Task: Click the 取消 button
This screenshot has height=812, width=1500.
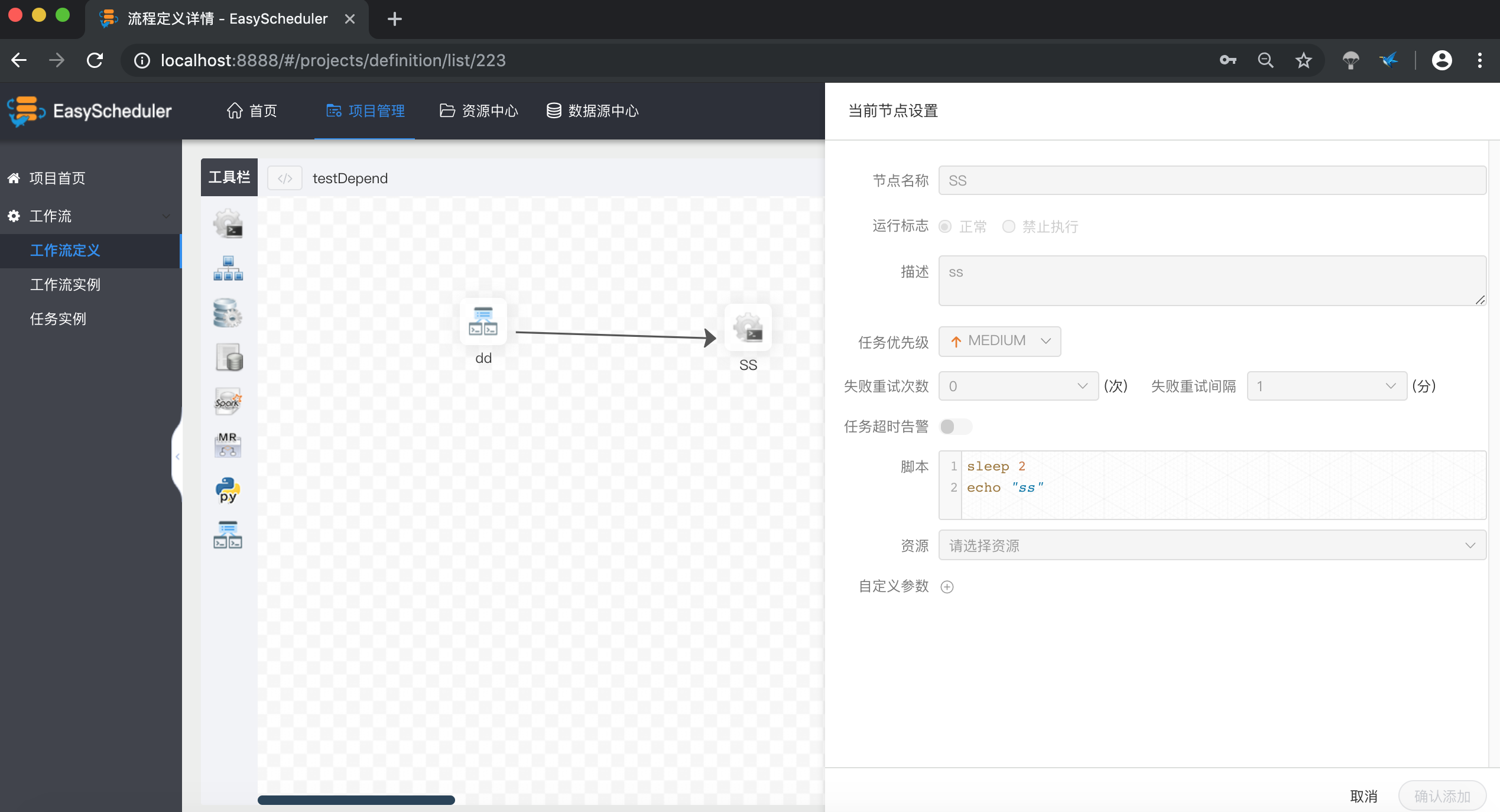Action: pos(1364,796)
